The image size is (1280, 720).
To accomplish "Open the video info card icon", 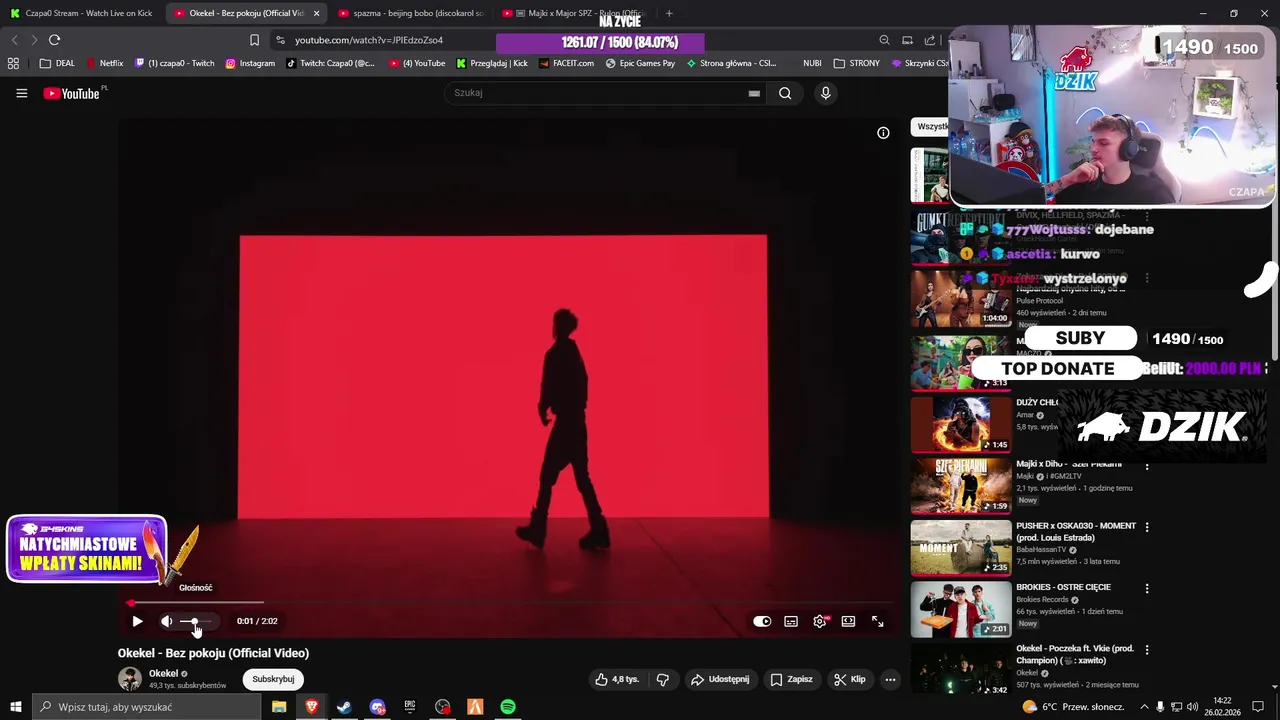I will point(883,133).
